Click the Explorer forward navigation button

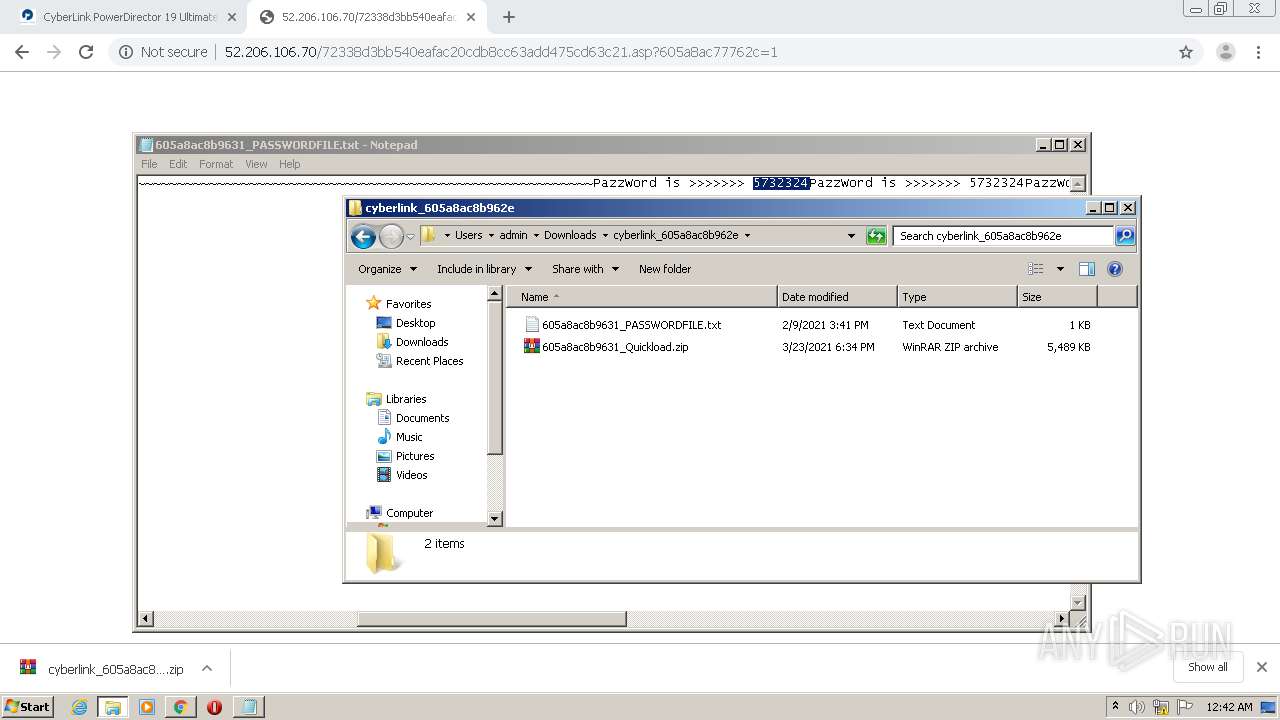391,236
